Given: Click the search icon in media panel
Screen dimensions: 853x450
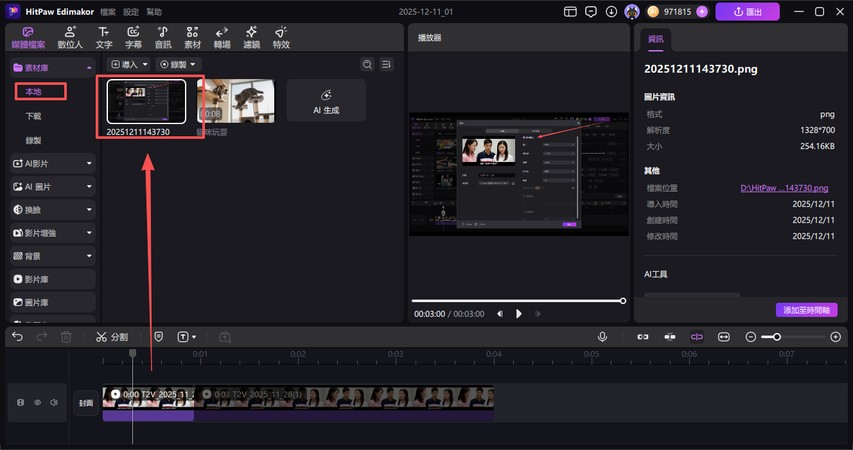Looking at the screenshot, I should click(367, 64).
